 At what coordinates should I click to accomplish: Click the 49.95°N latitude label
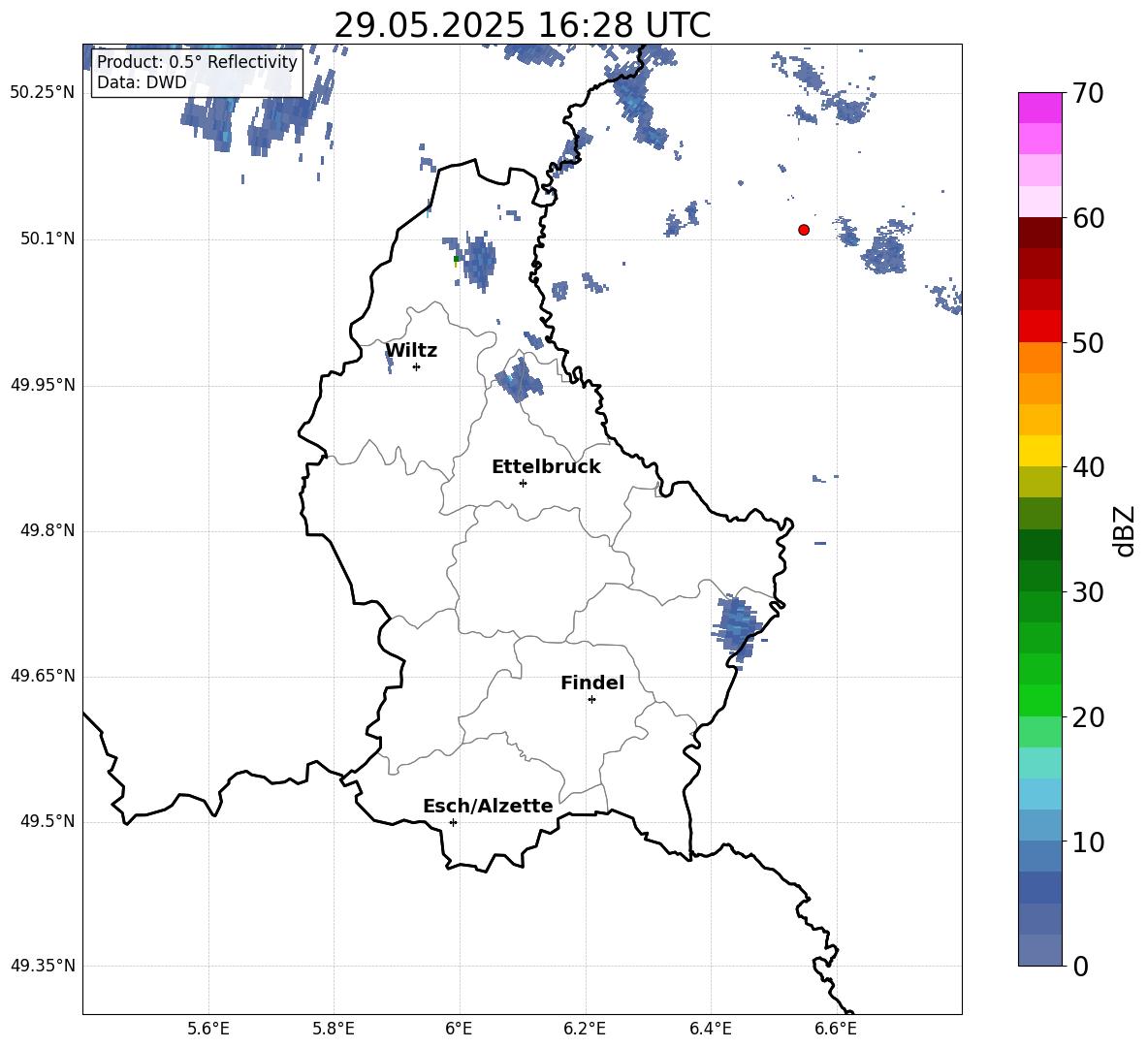tap(43, 384)
